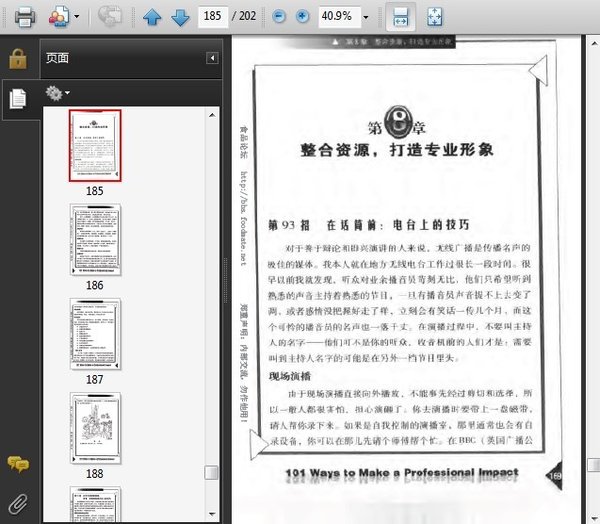Go to next page with down arrow
600x524 pixels.
point(180,17)
